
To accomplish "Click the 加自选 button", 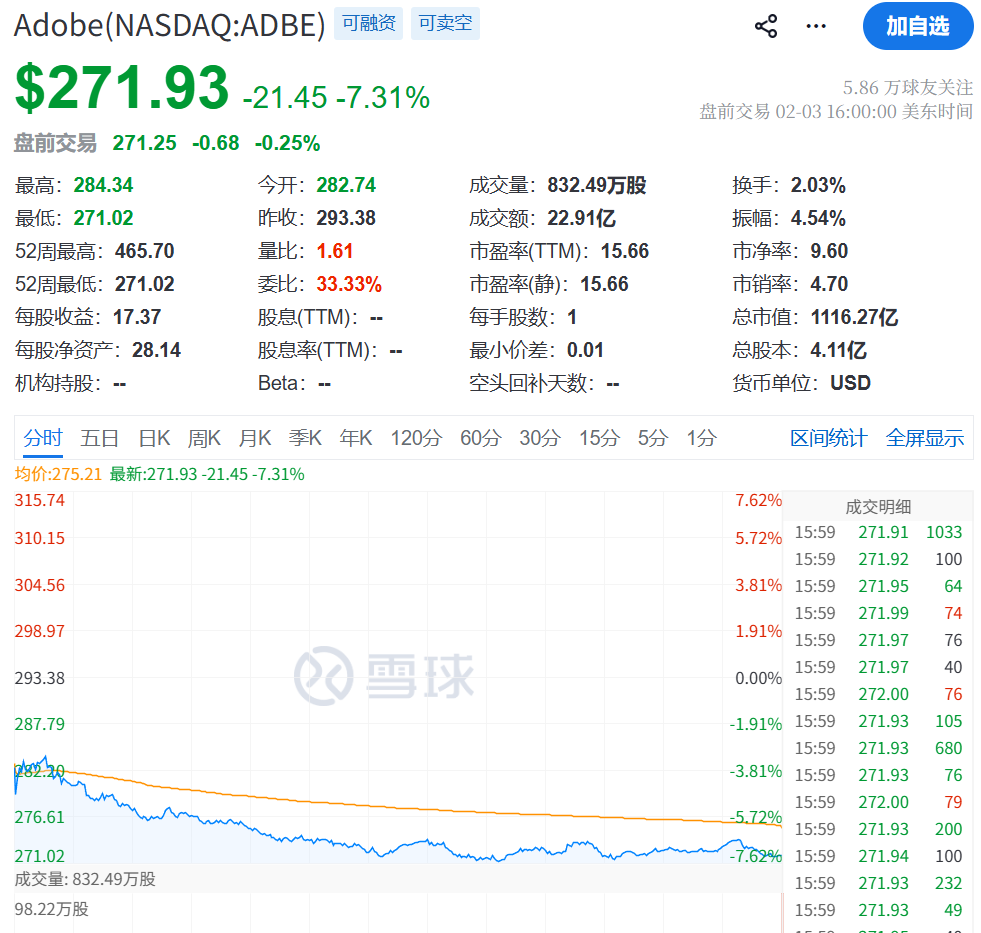I will pyautogui.click(x=918, y=26).
